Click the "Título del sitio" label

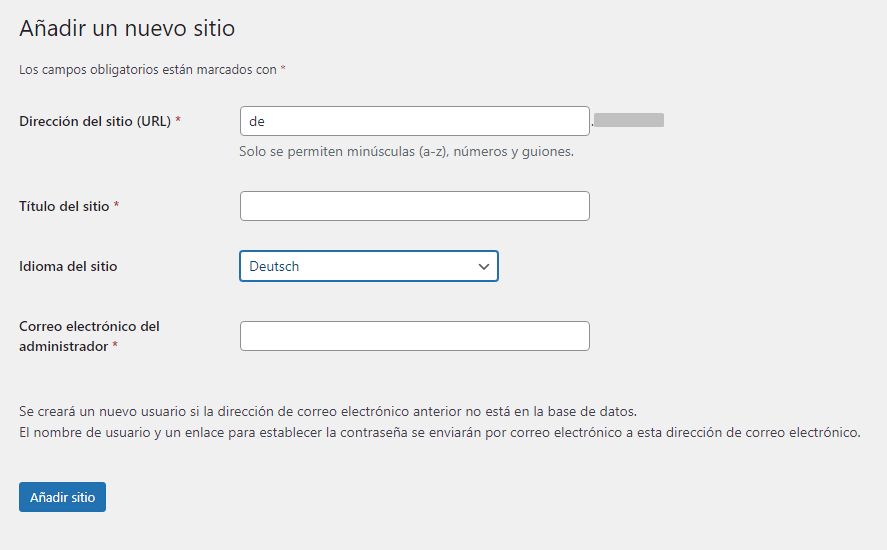click(x=64, y=206)
